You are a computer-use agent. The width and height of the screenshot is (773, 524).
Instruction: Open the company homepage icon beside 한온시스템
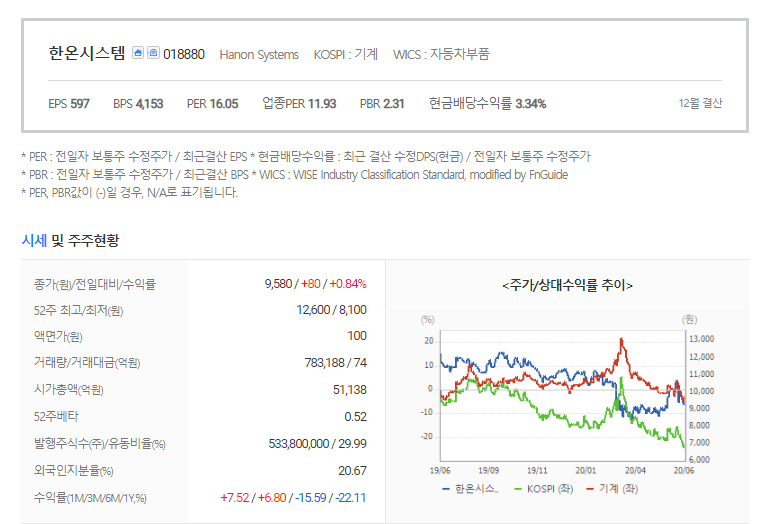pyautogui.click(x=138, y=53)
